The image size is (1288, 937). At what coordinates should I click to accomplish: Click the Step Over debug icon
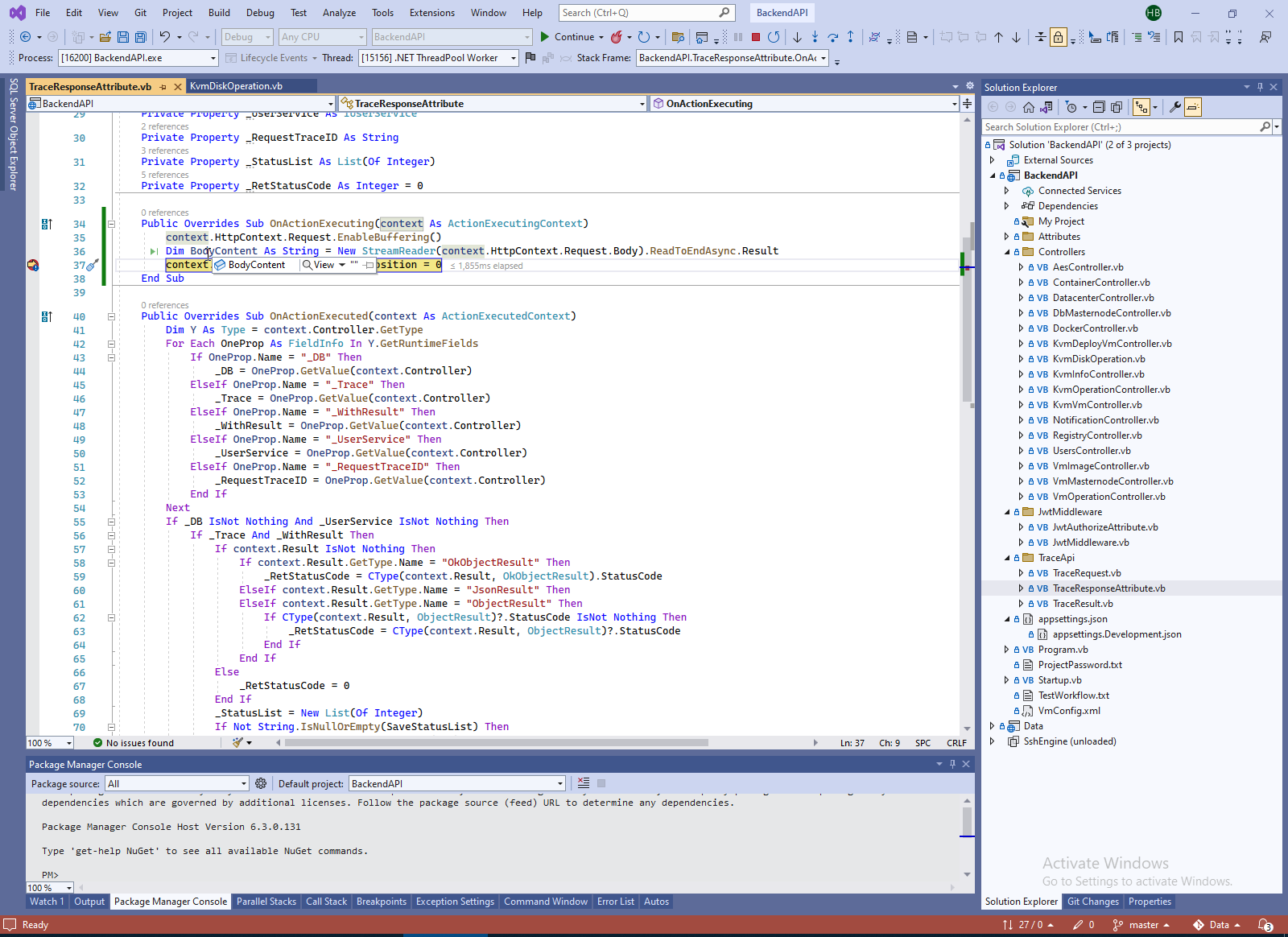pos(832,37)
